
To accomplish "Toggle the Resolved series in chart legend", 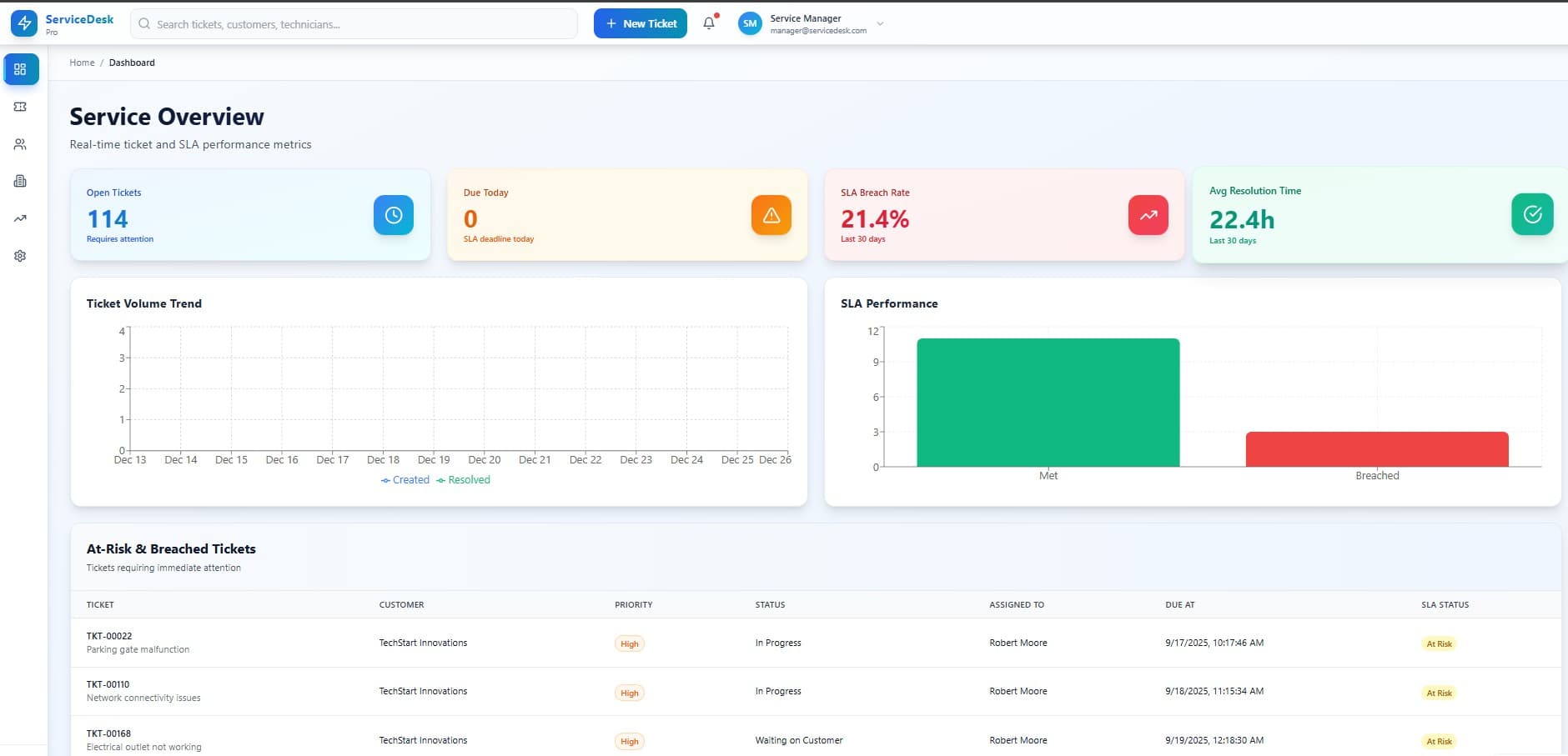I will (x=464, y=480).
